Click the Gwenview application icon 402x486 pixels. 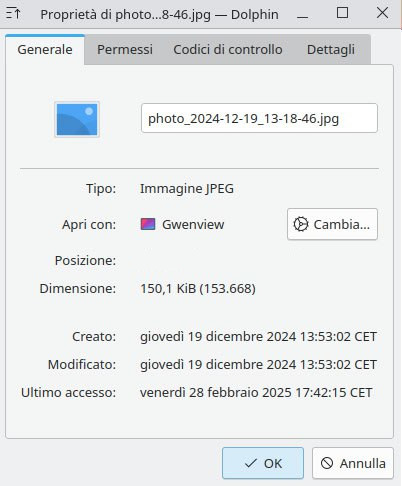[x=148, y=224]
